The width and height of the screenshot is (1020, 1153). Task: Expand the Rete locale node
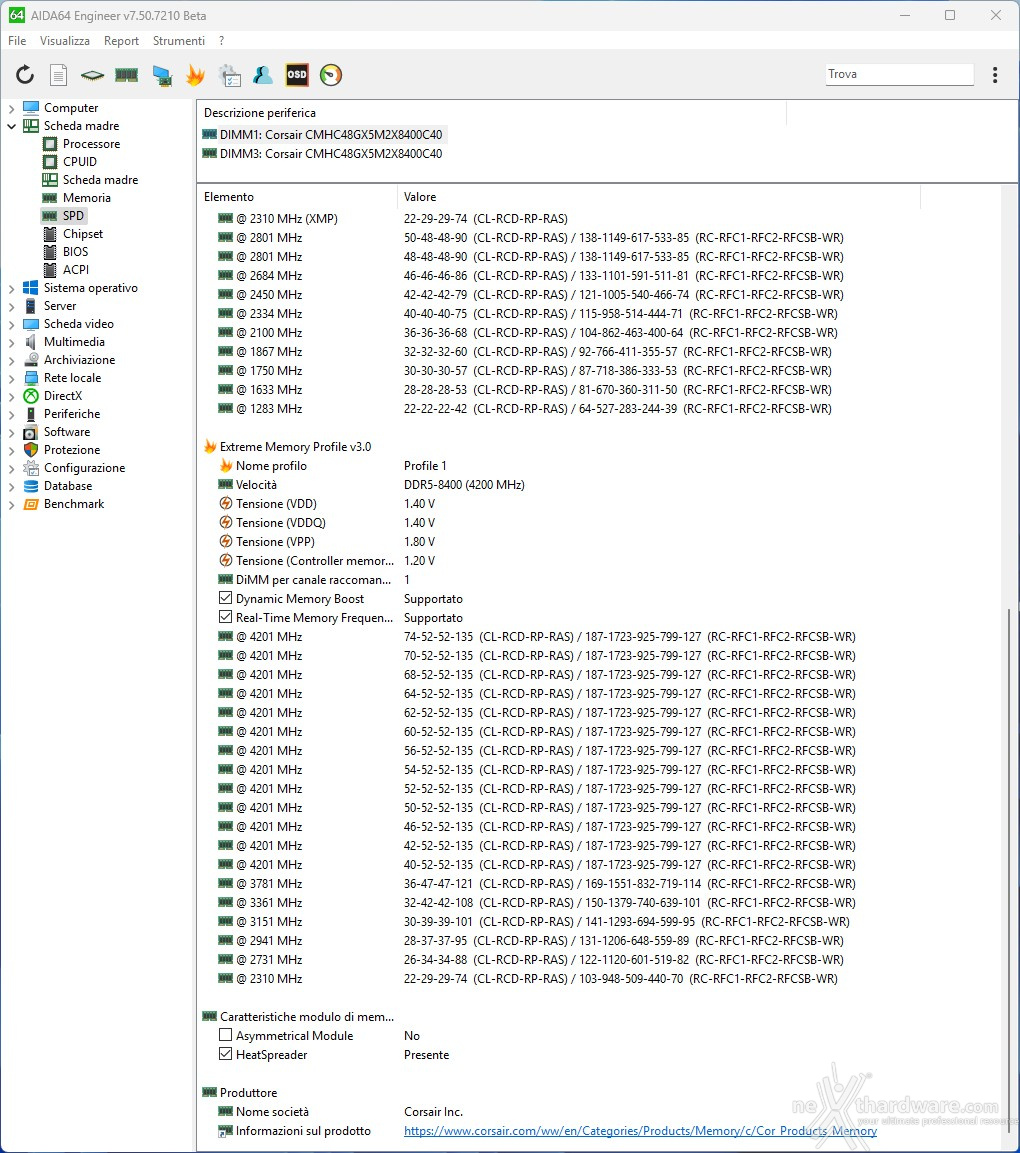11,378
